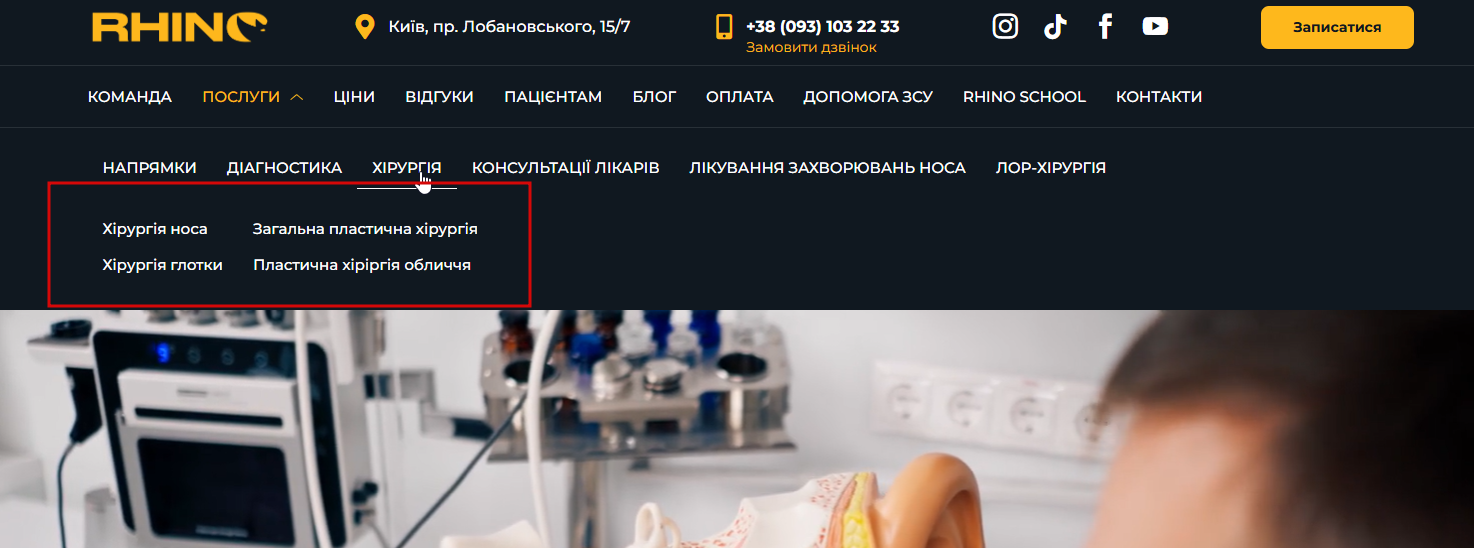This screenshot has width=1474, height=548.
Task: Visit the Facebook page icon
Action: point(1105,26)
